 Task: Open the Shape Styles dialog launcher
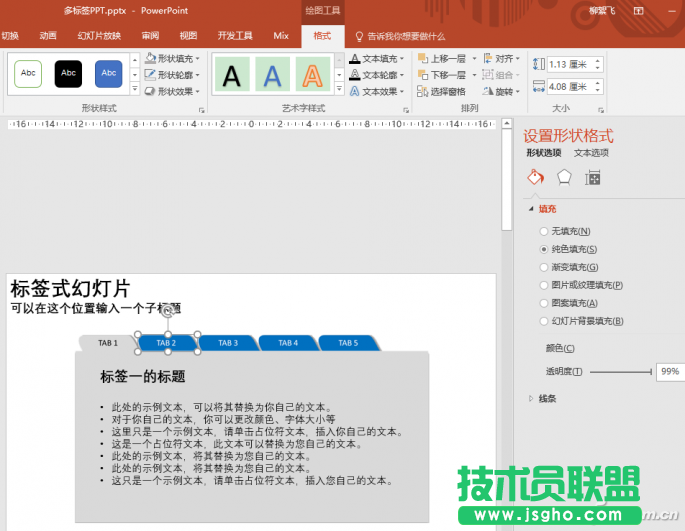pyautogui.click(x=201, y=110)
